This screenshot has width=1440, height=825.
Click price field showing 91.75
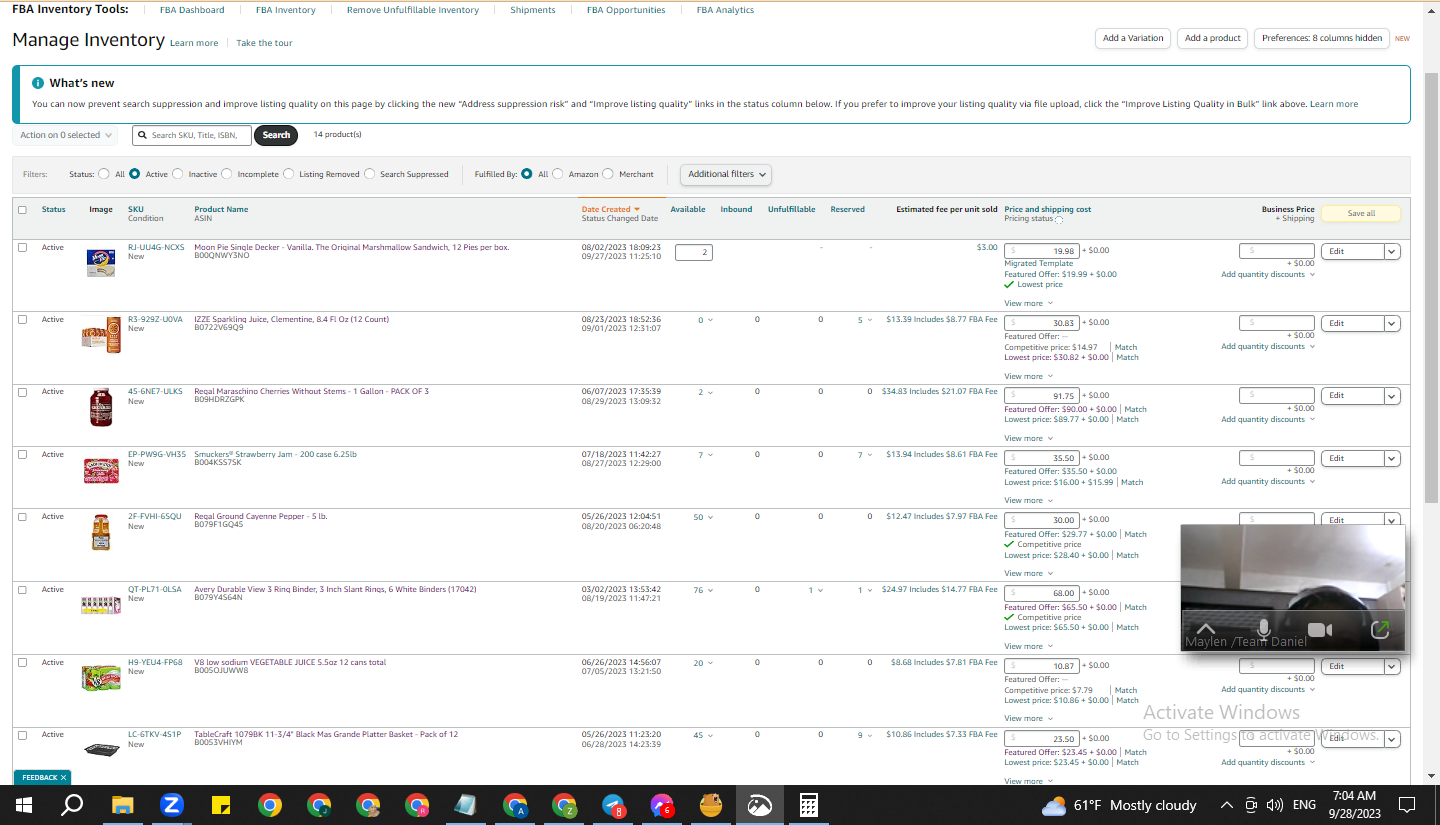click(1042, 395)
